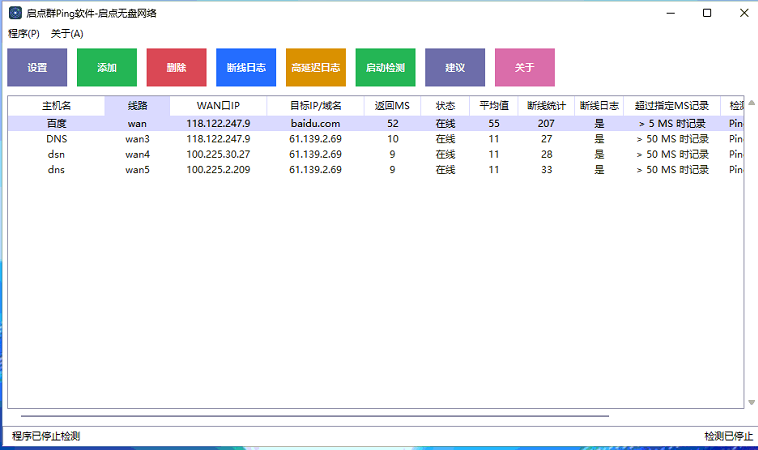Image resolution: width=758 pixels, height=450 pixels.
Task: Click the 207 disconnect count cell
Action: pos(546,124)
